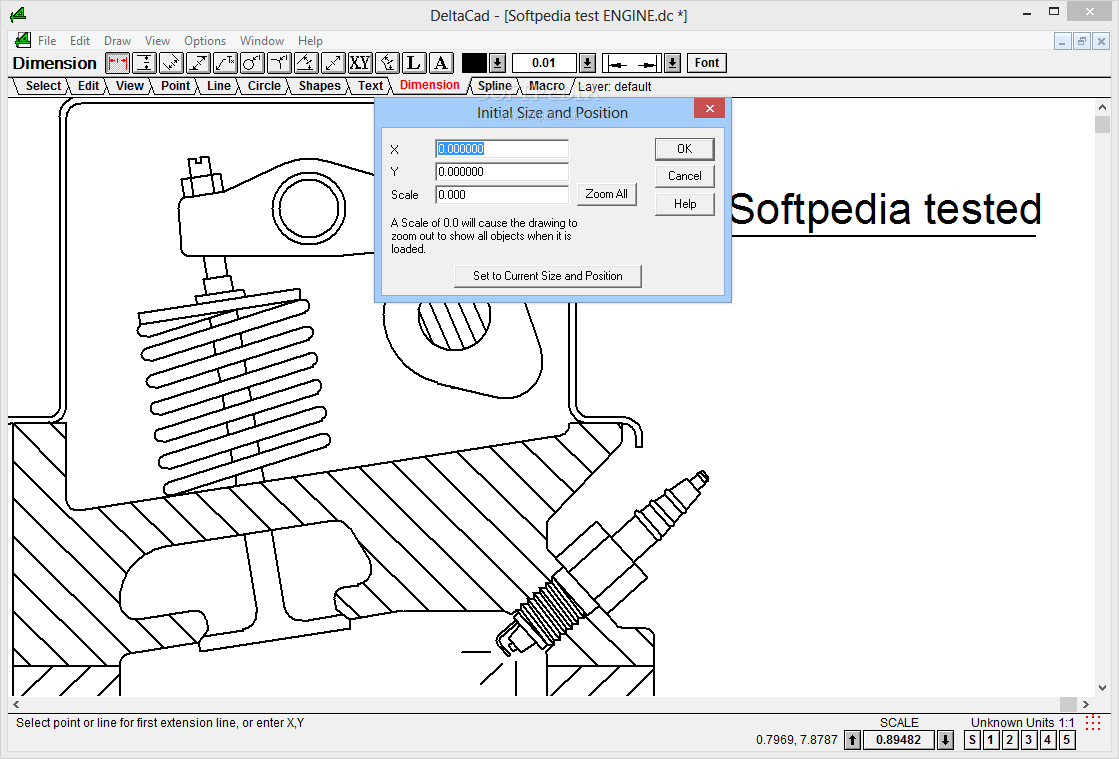The image size is (1119, 759).
Task: Switch to the Edit tab
Action: (88, 86)
